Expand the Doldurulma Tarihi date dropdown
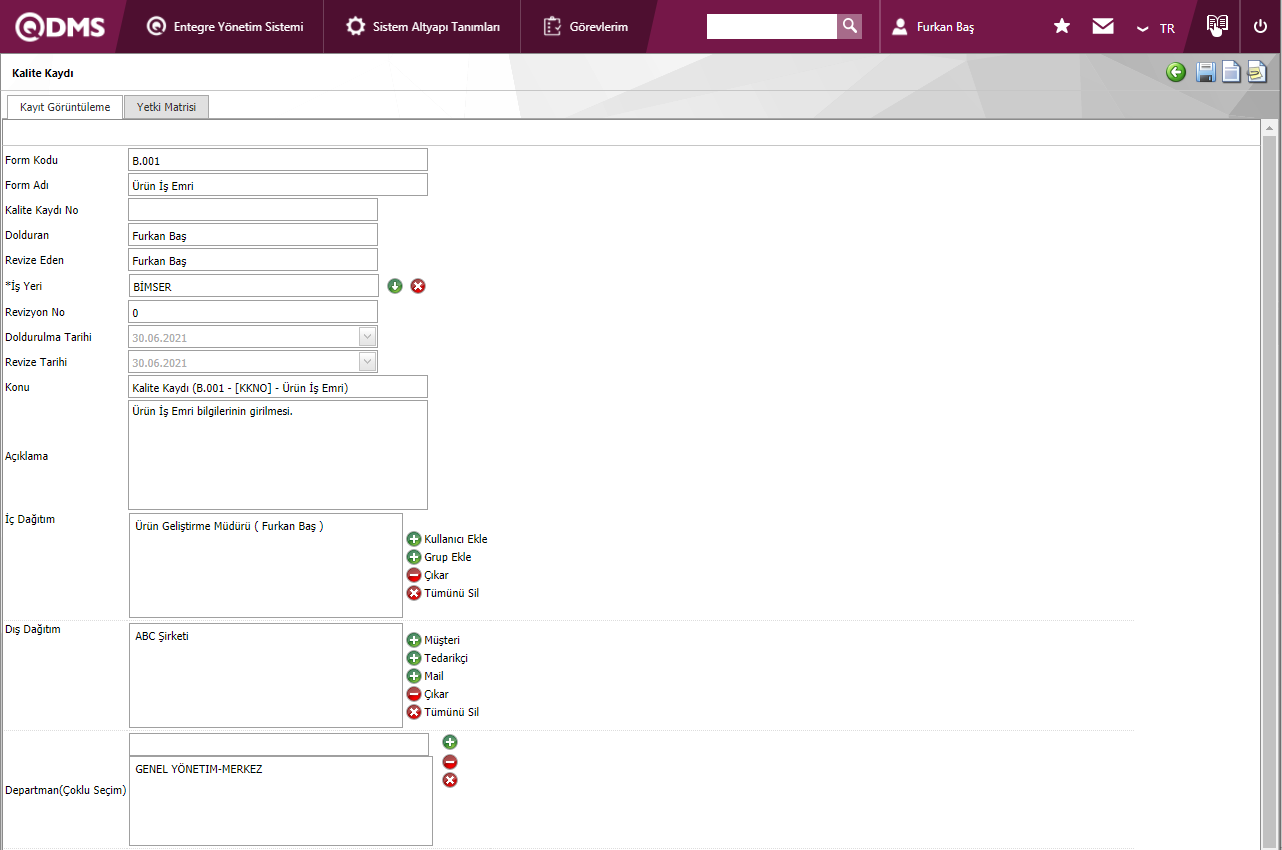The width and height of the screenshot is (1282, 850). point(367,337)
